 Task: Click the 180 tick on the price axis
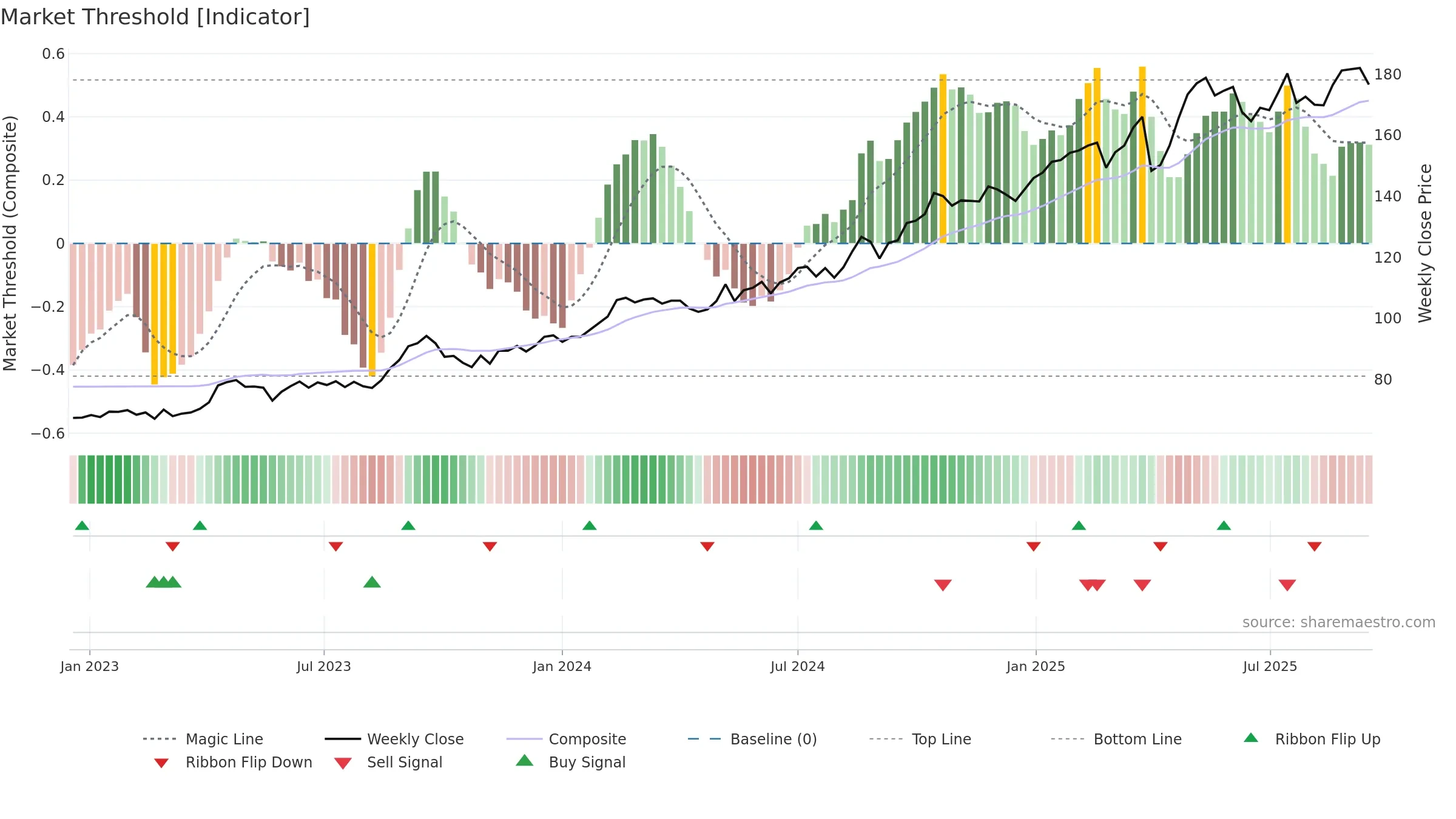click(x=1387, y=75)
